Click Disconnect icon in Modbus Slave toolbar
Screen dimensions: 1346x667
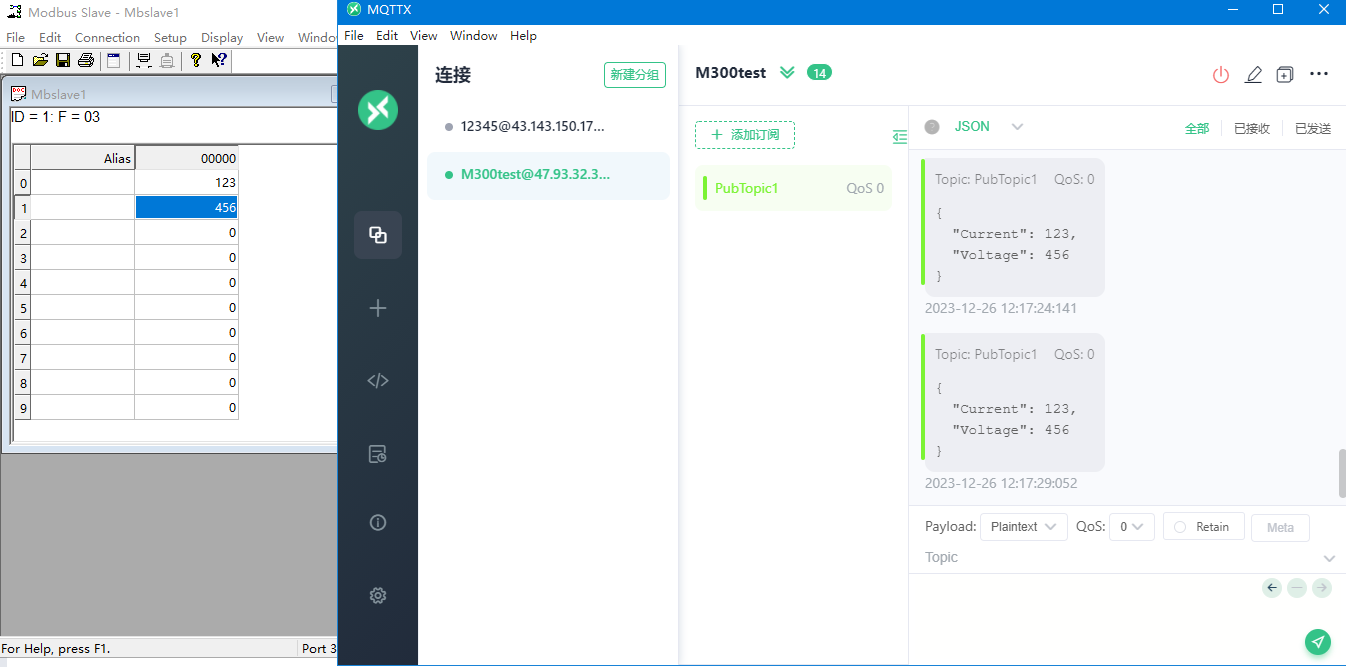[167, 60]
